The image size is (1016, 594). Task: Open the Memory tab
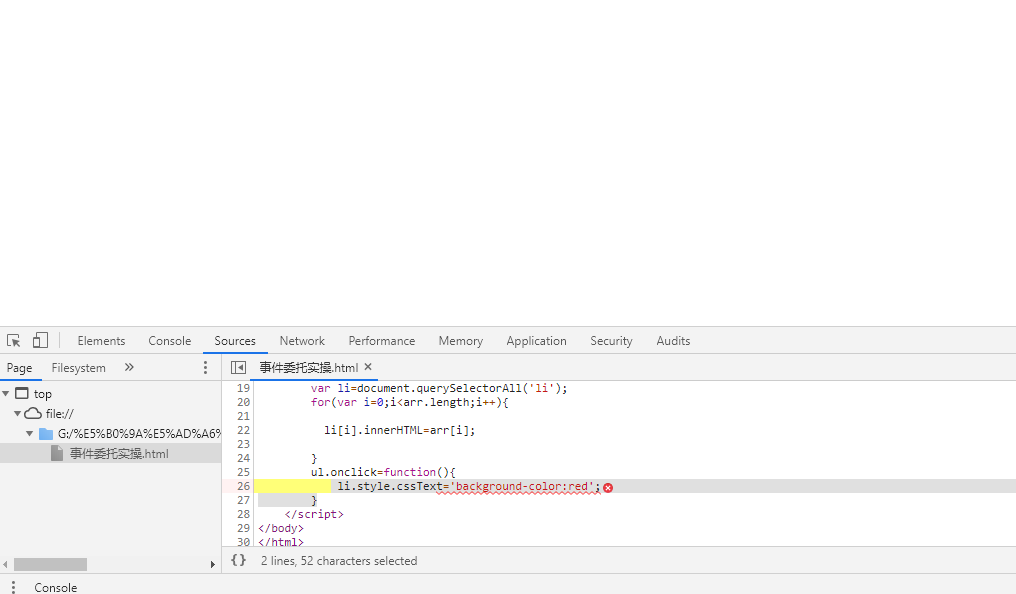[461, 341]
